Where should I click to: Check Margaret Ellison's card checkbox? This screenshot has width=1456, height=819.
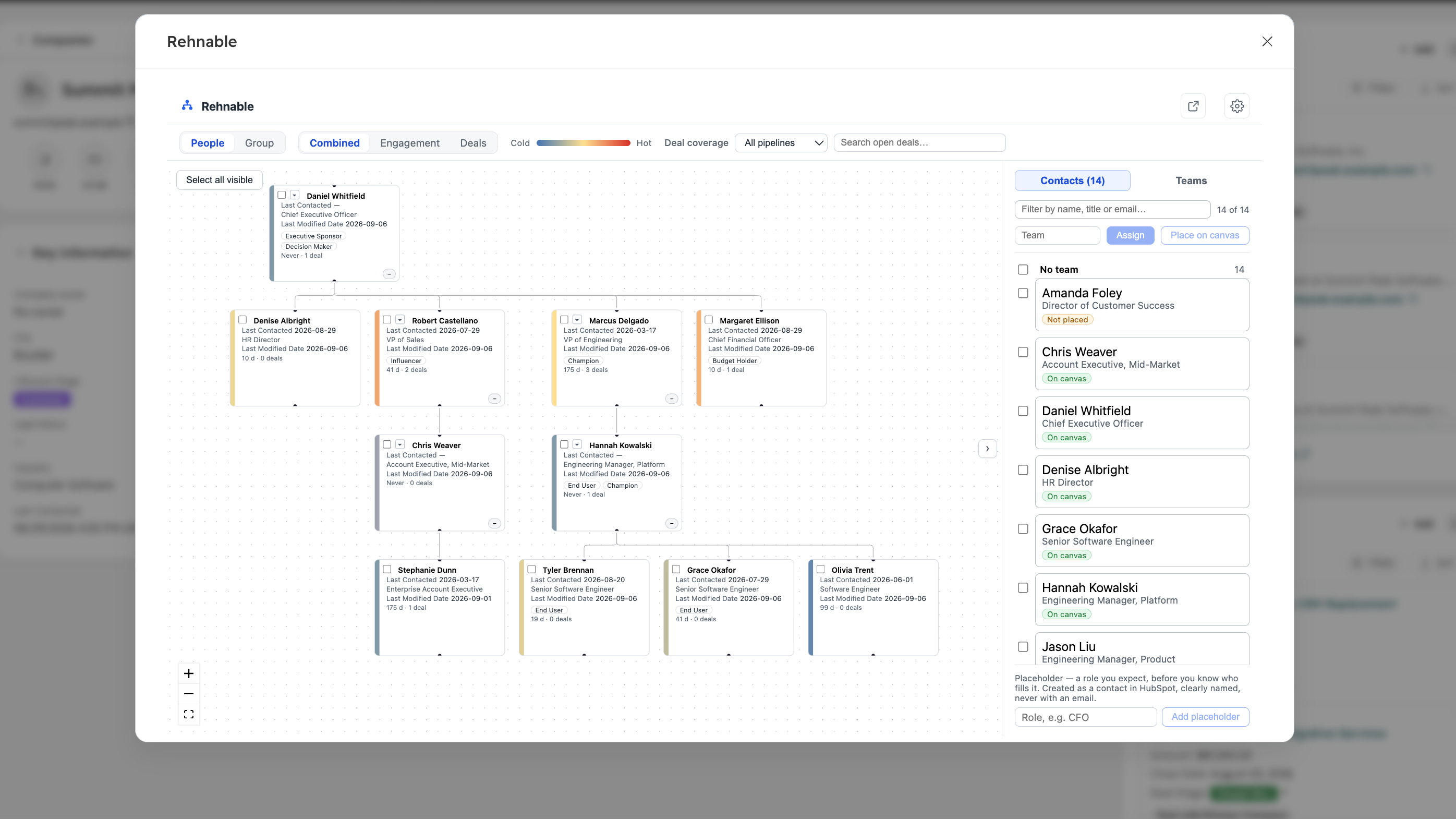[x=709, y=320]
